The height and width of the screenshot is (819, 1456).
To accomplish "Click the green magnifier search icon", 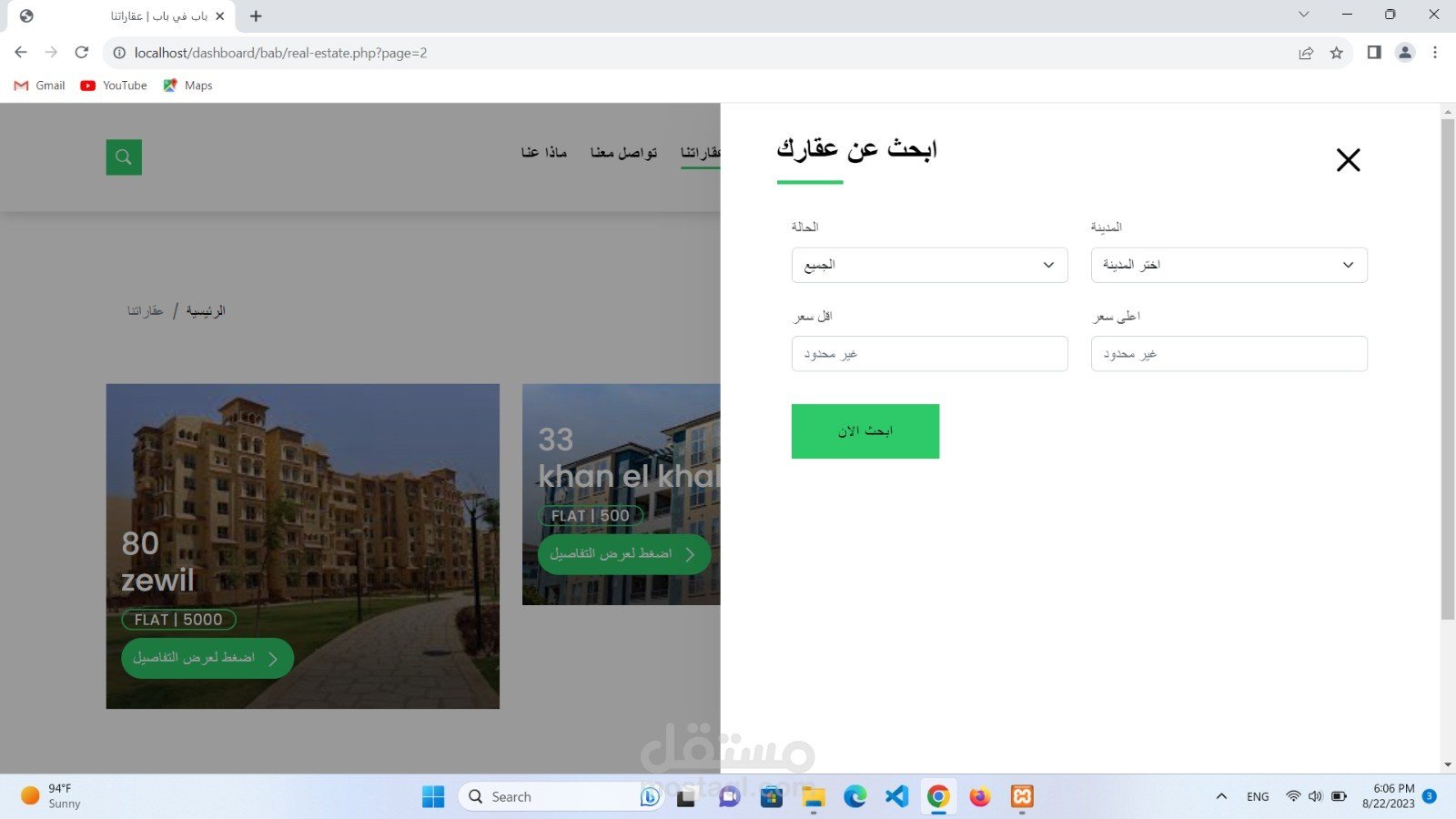I will [124, 157].
